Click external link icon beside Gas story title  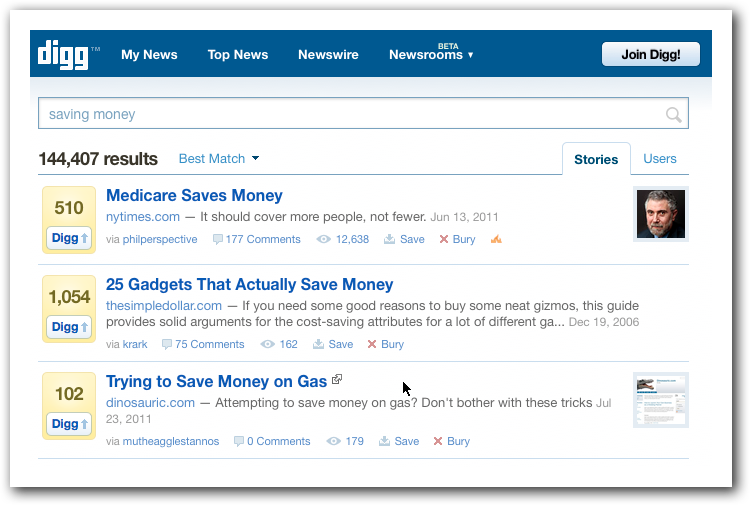tap(337, 380)
